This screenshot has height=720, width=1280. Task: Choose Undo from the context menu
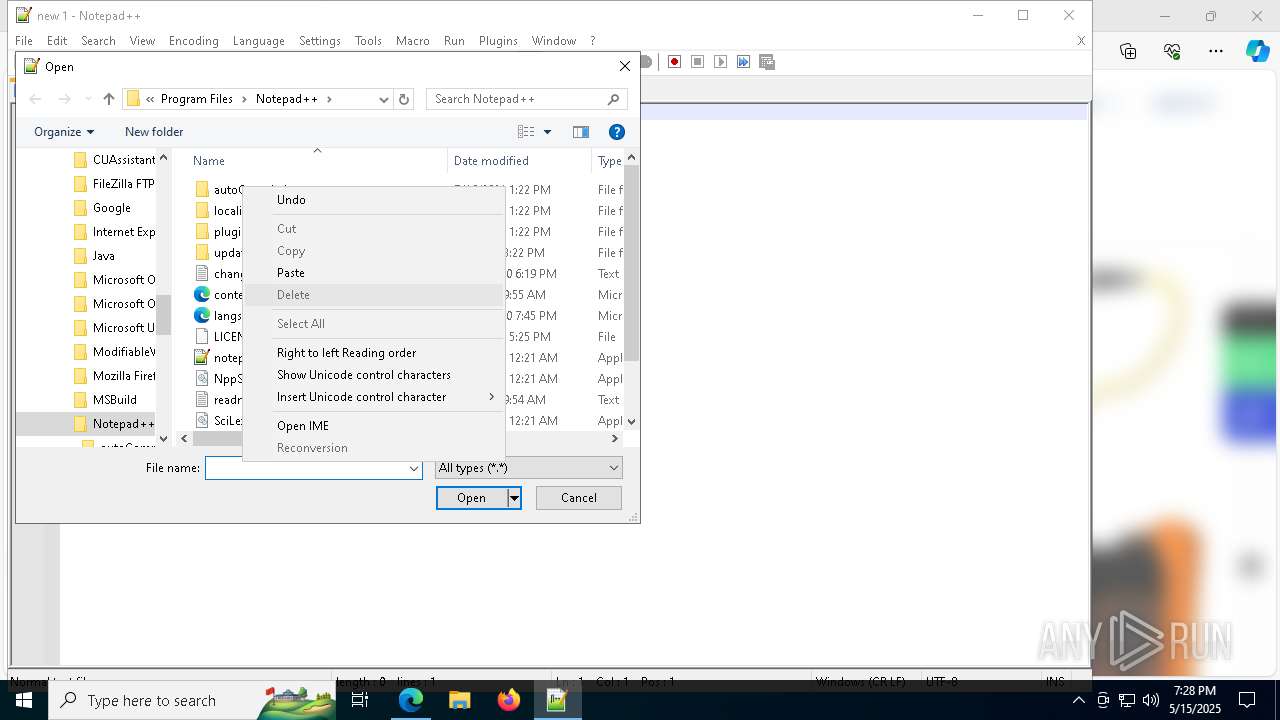pyautogui.click(x=374, y=200)
